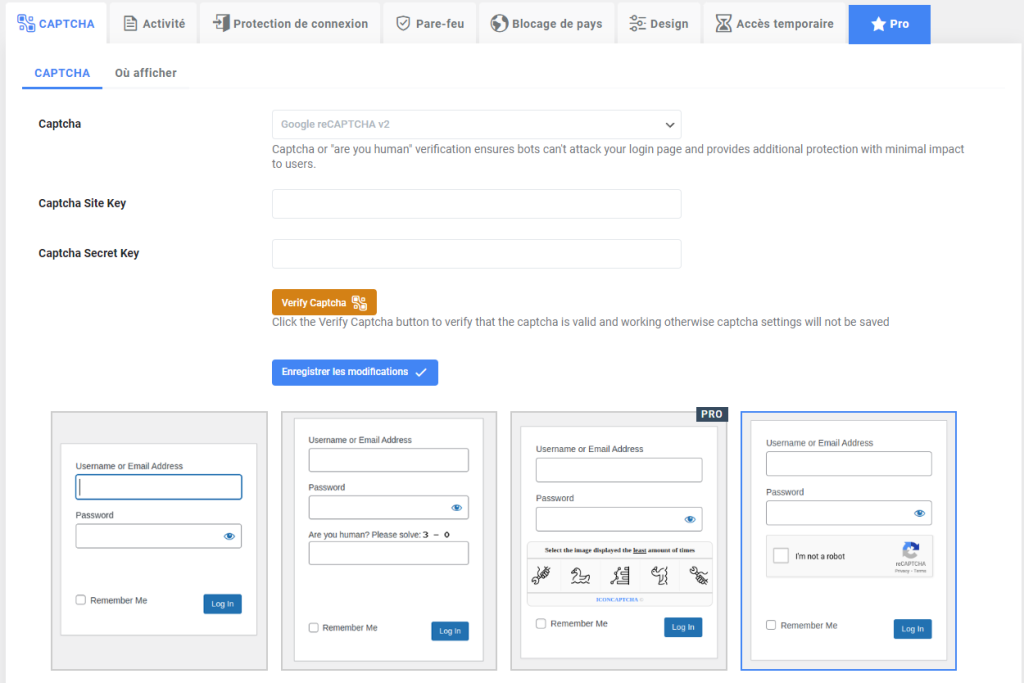Click the Captcha Site Key input field

tap(476, 203)
